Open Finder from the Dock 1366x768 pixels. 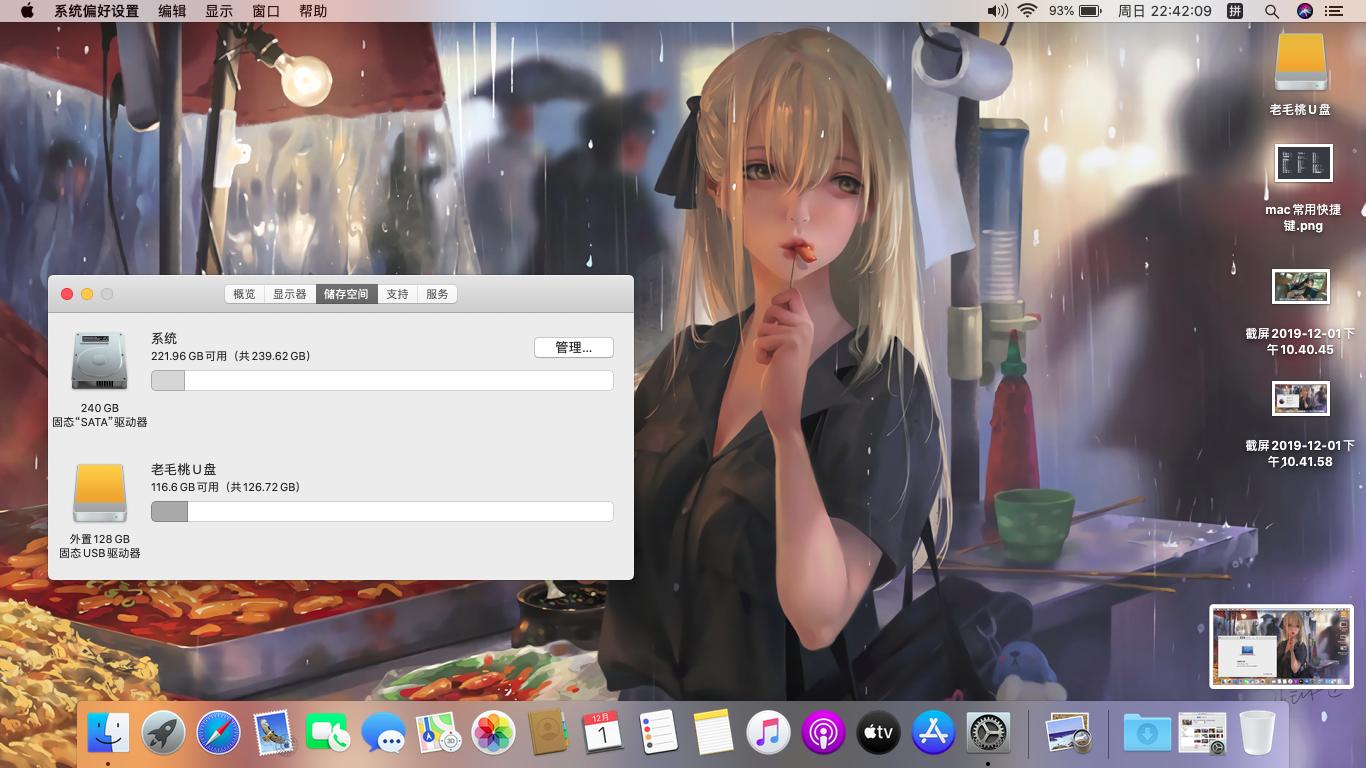pyautogui.click(x=108, y=733)
